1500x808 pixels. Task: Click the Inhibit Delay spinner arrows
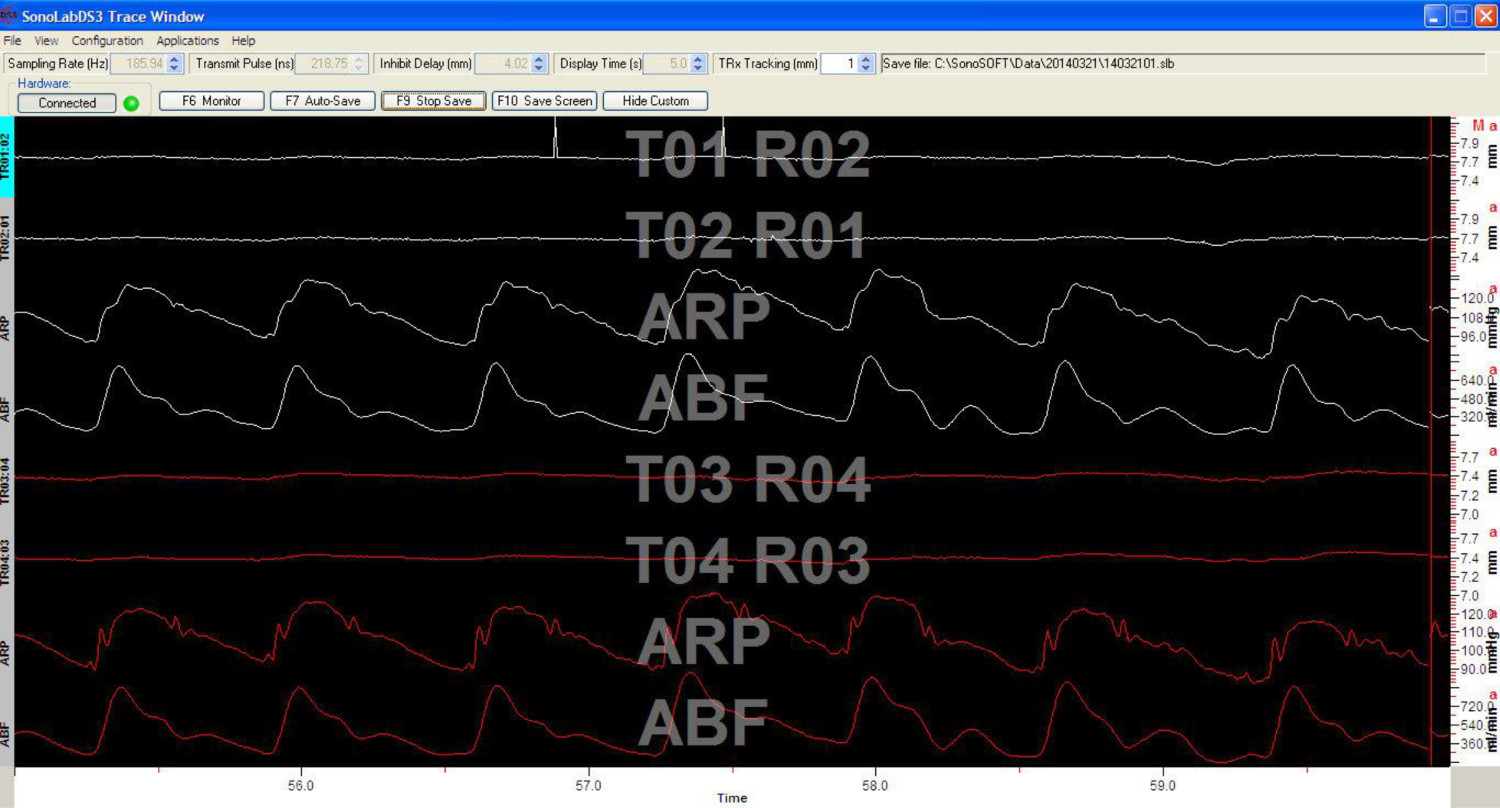tap(540, 64)
